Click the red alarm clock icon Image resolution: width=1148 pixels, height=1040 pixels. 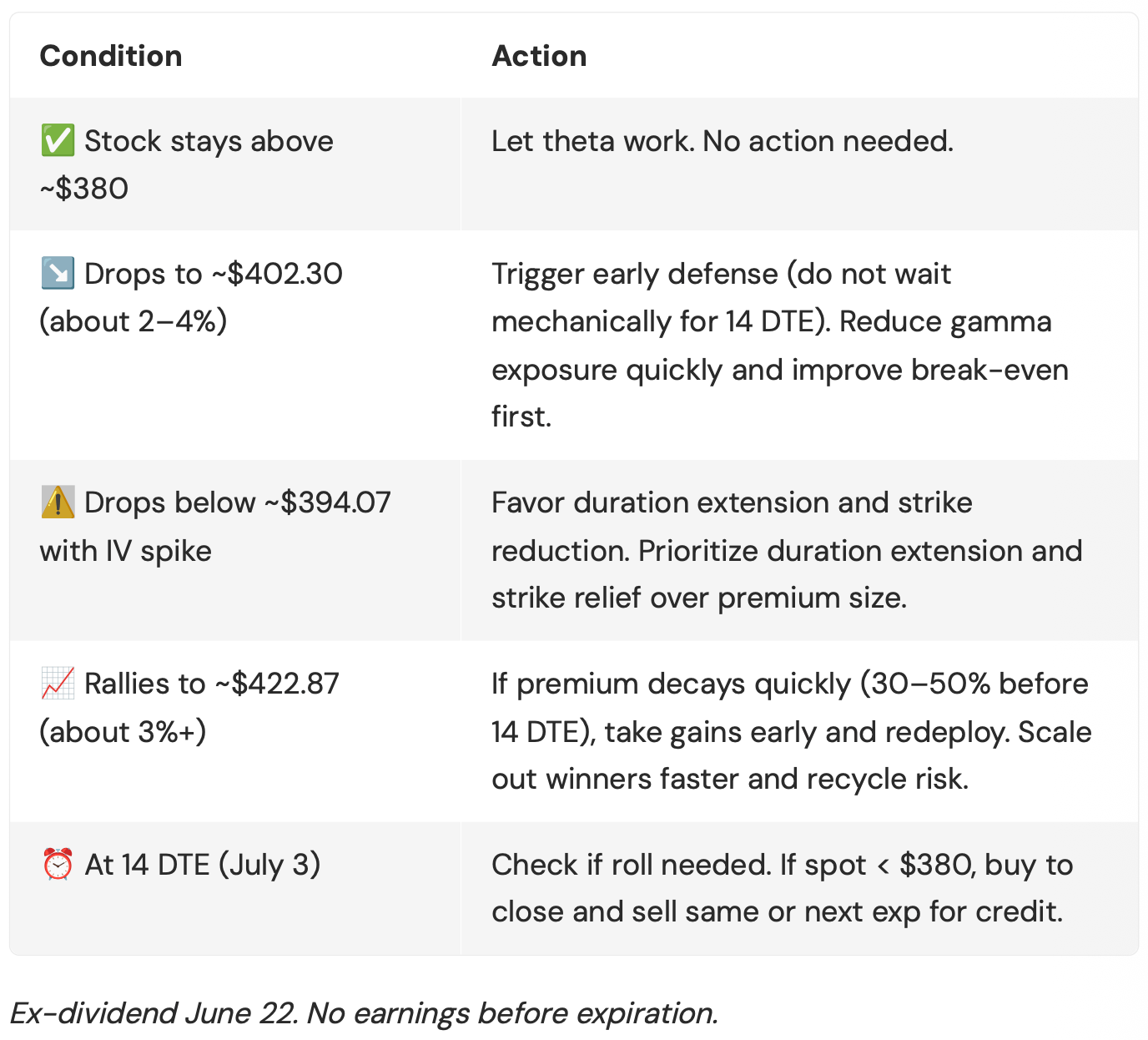point(58,865)
